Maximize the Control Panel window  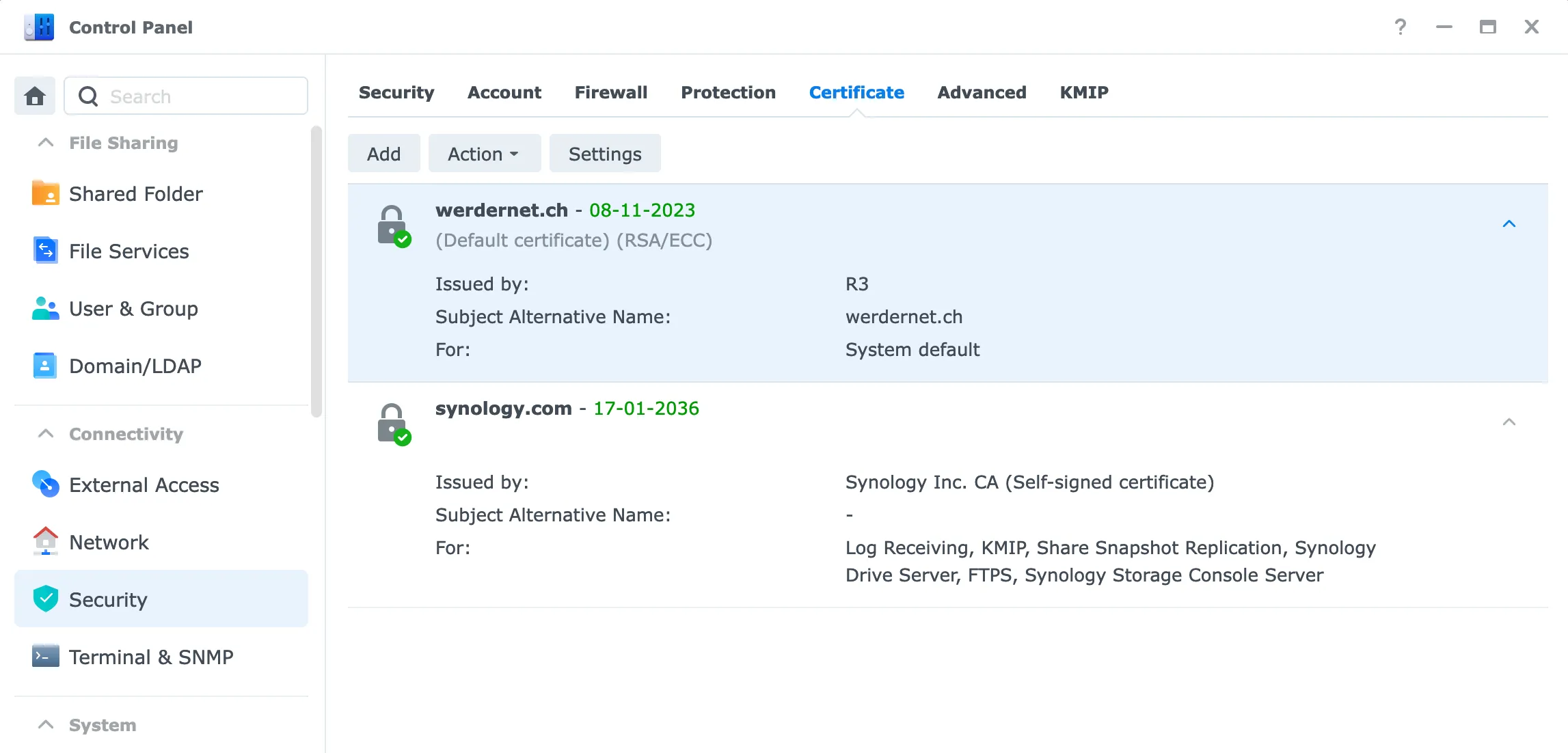pyautogui.click(x=1488, y=27)
